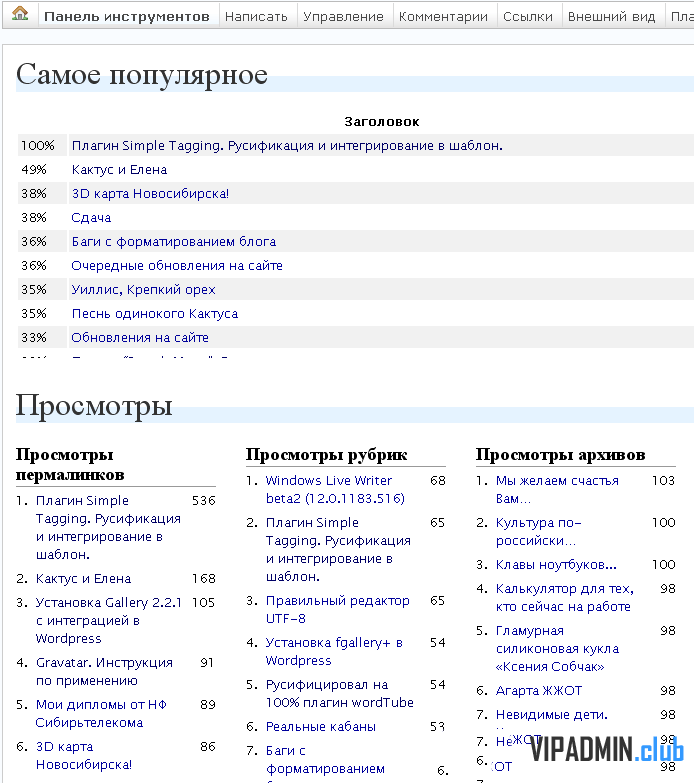Open Windows Live Writer beta2 category link
The width and height of the screenshot is (694, 783).
[335, 489]
